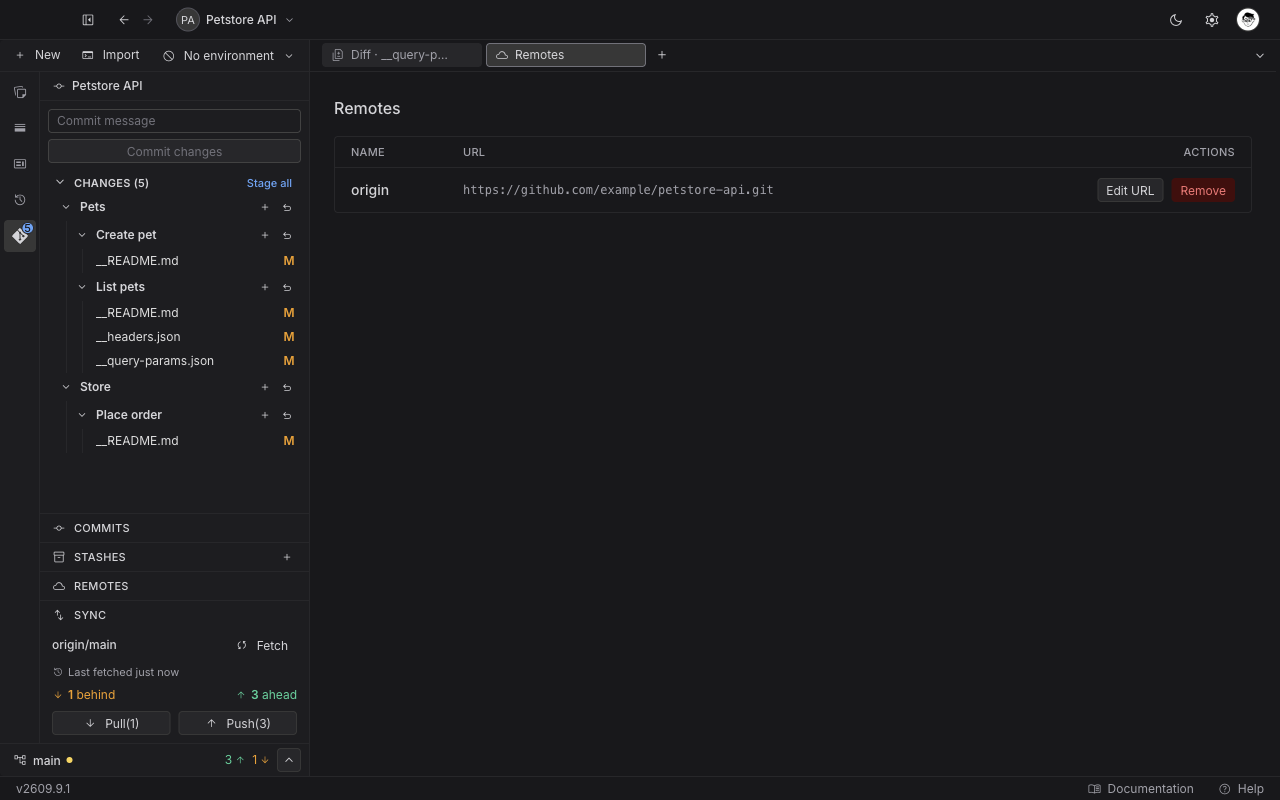Click the Edit URL button for origin
The image size is (1280, 800).
coord(1130,190)
